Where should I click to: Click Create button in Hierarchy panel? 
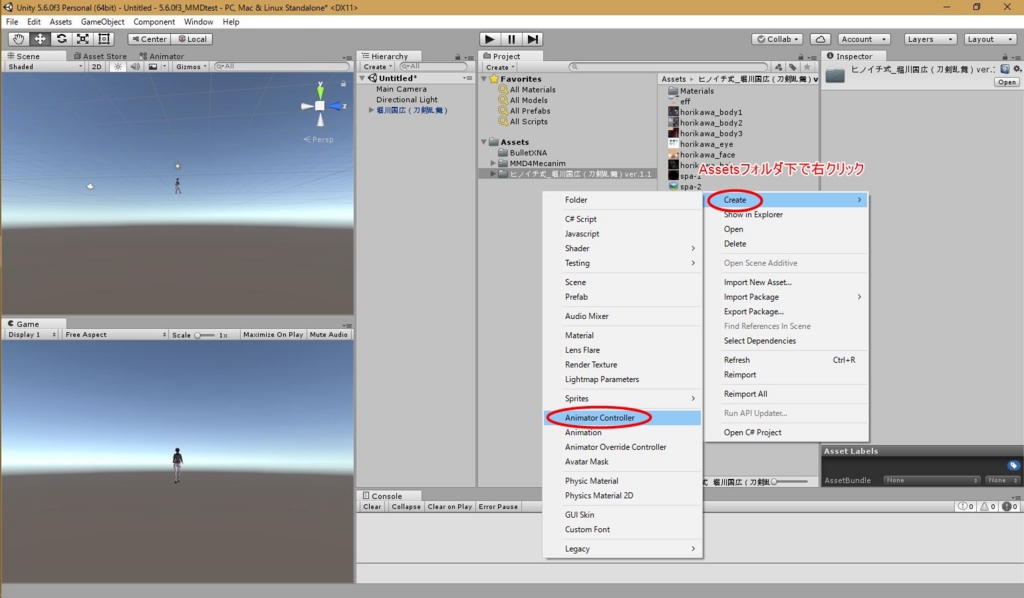pyautogui.click(x=377, y=67)
